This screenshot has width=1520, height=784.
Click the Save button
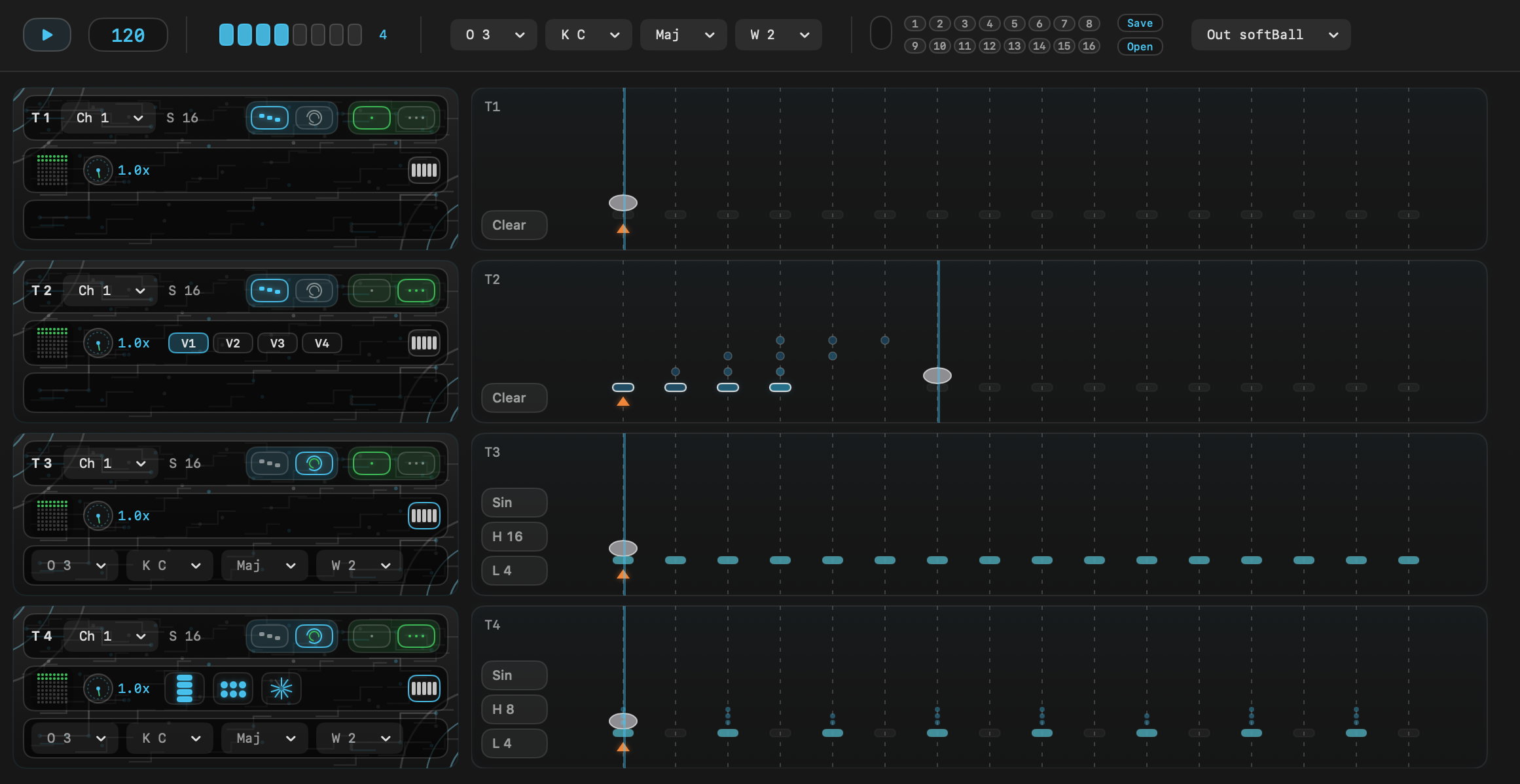(x=1139, y=23)
